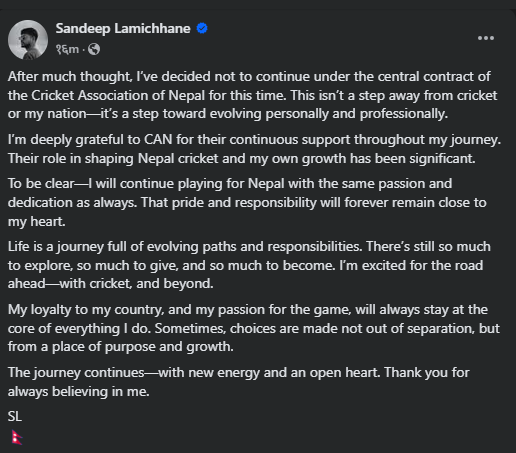Click the line ending 'my heart.'
The image size is (516, 453).
coord(37,221)
